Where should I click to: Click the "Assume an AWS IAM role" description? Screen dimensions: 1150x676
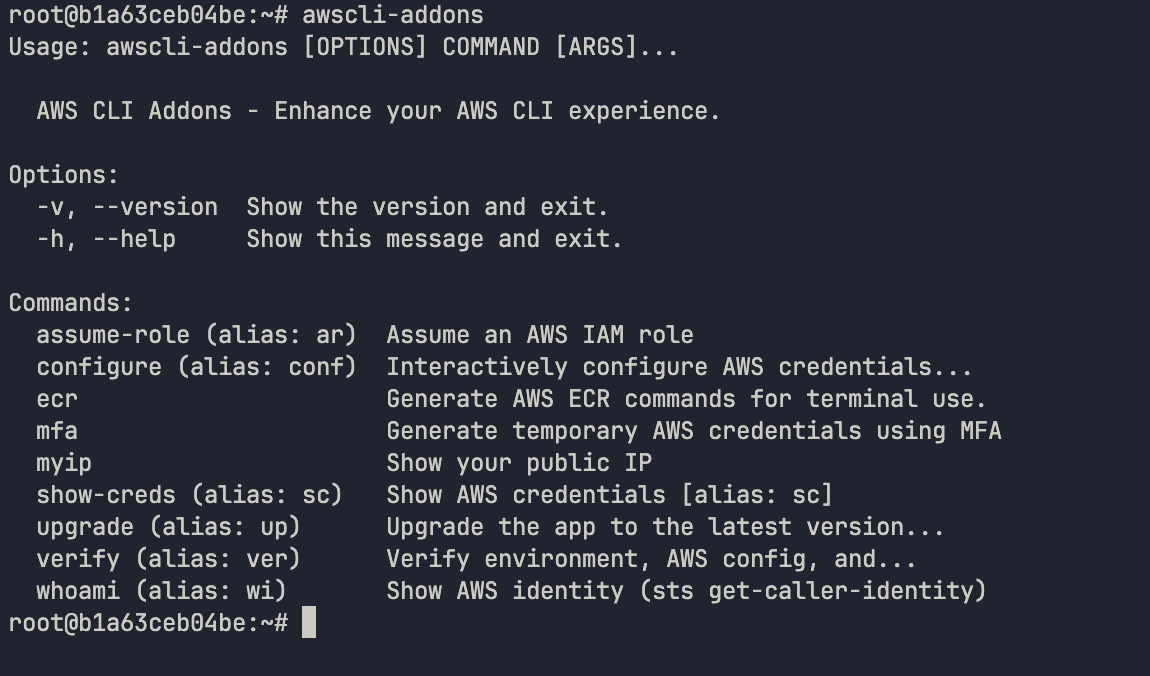[540, 334]
